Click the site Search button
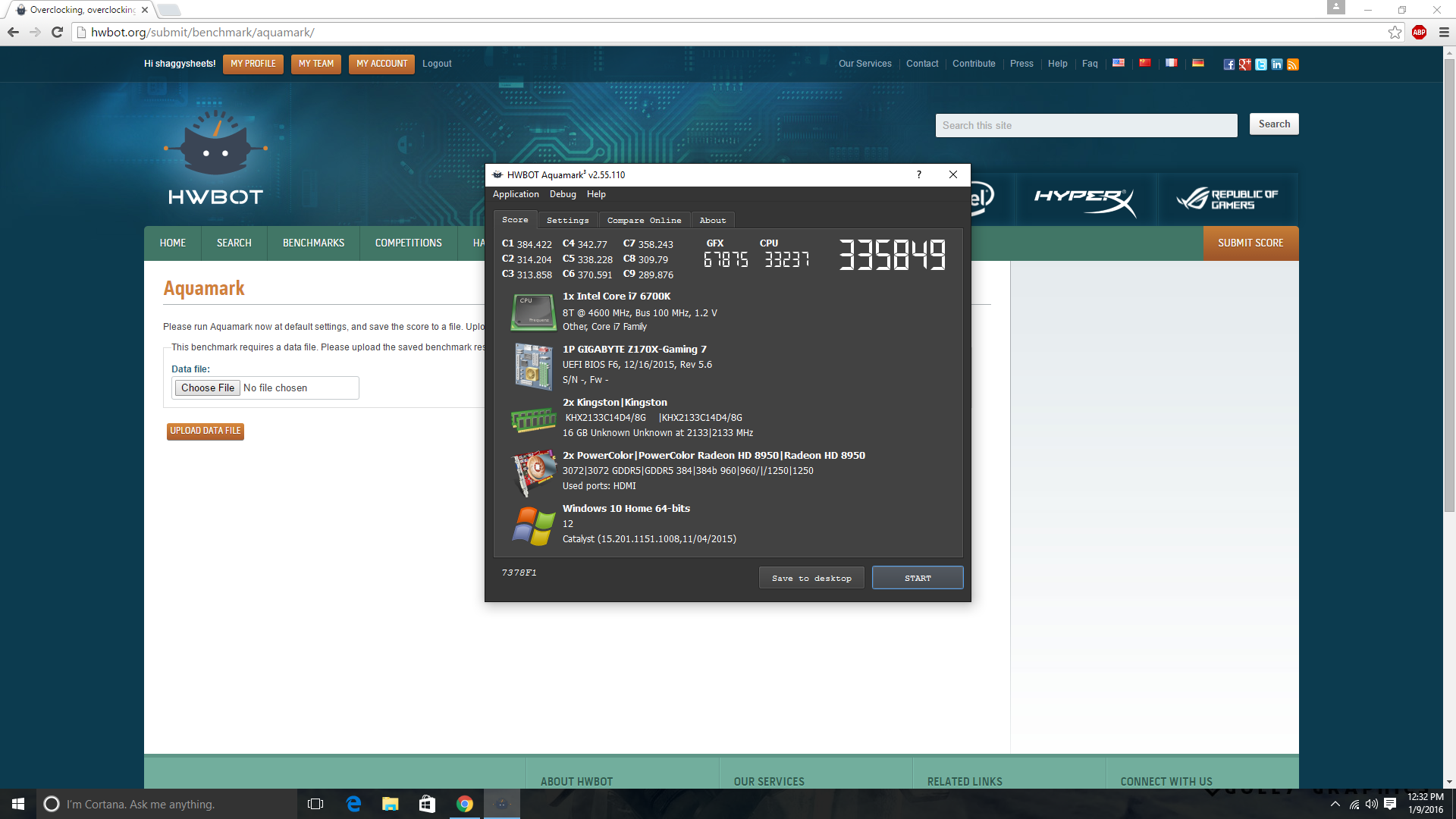Image resolution: width=1456 pixels, height=819 pixels. coord(1274,124)
